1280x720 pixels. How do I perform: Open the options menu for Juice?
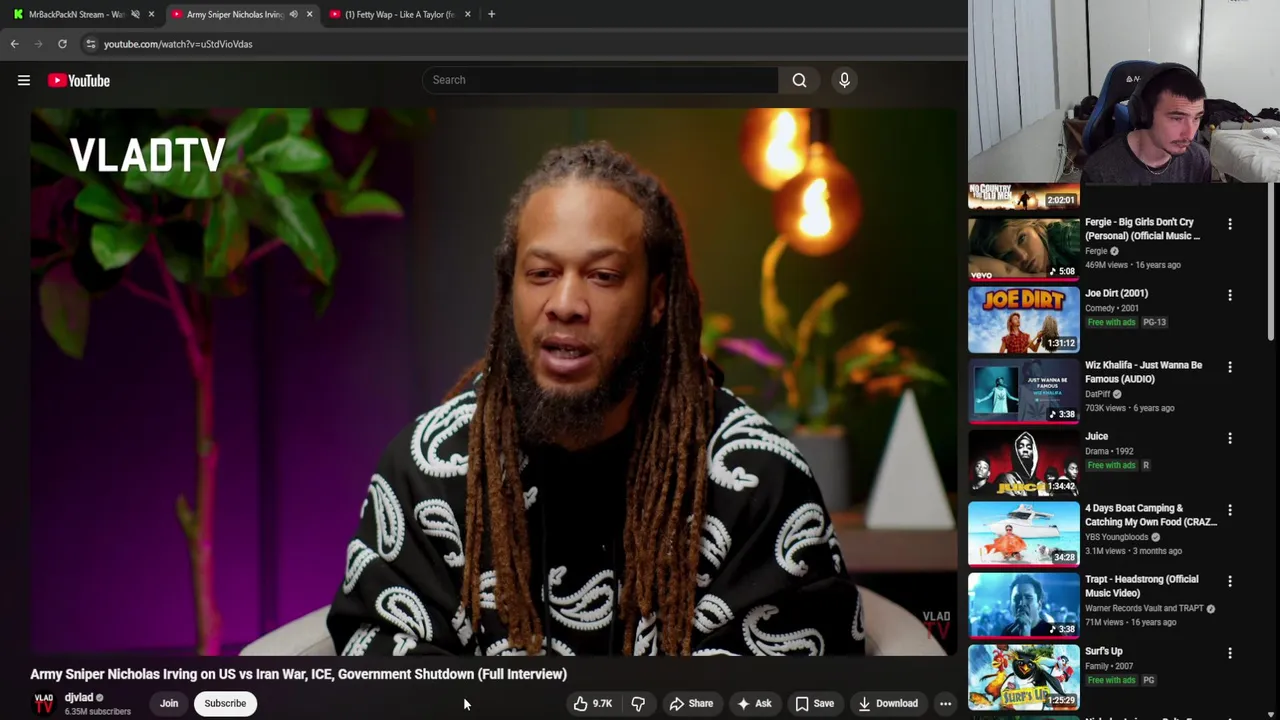(x=1230, y=438)
